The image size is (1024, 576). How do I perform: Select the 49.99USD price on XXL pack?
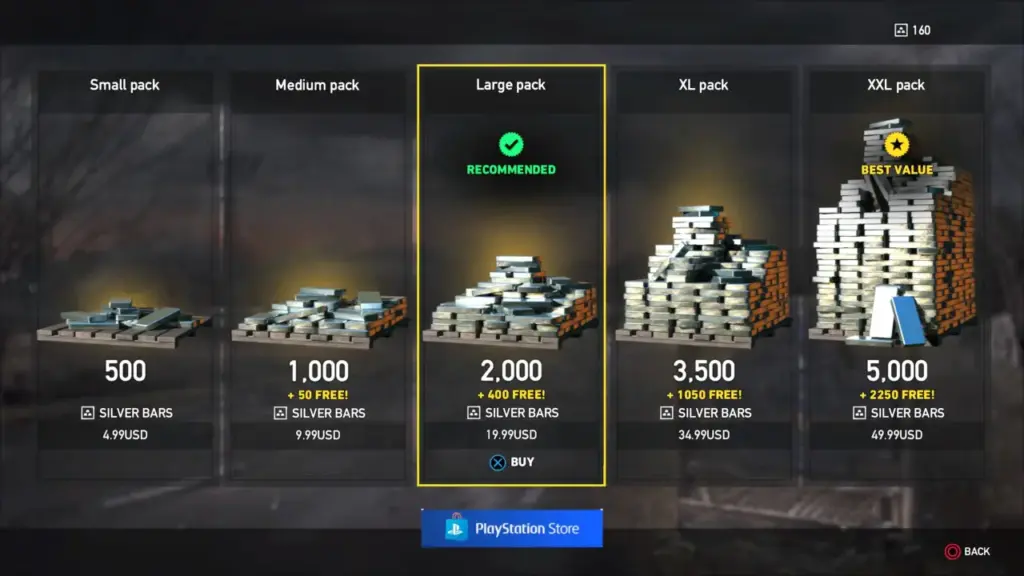tap(897, 435)
